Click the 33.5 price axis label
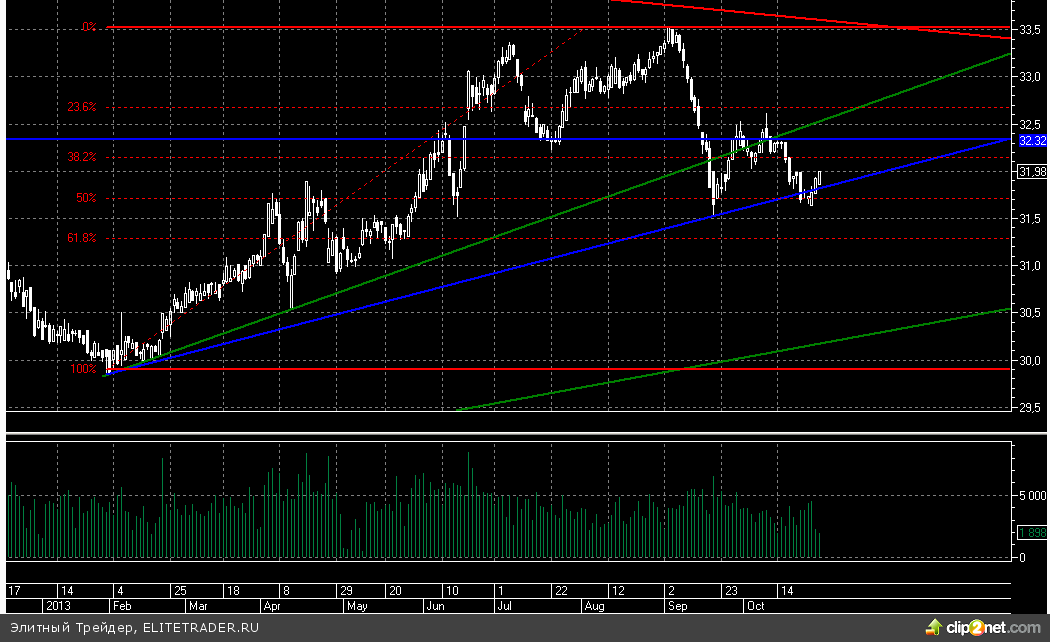Viewport: 1050px width, 642px height. point(1031,30)
